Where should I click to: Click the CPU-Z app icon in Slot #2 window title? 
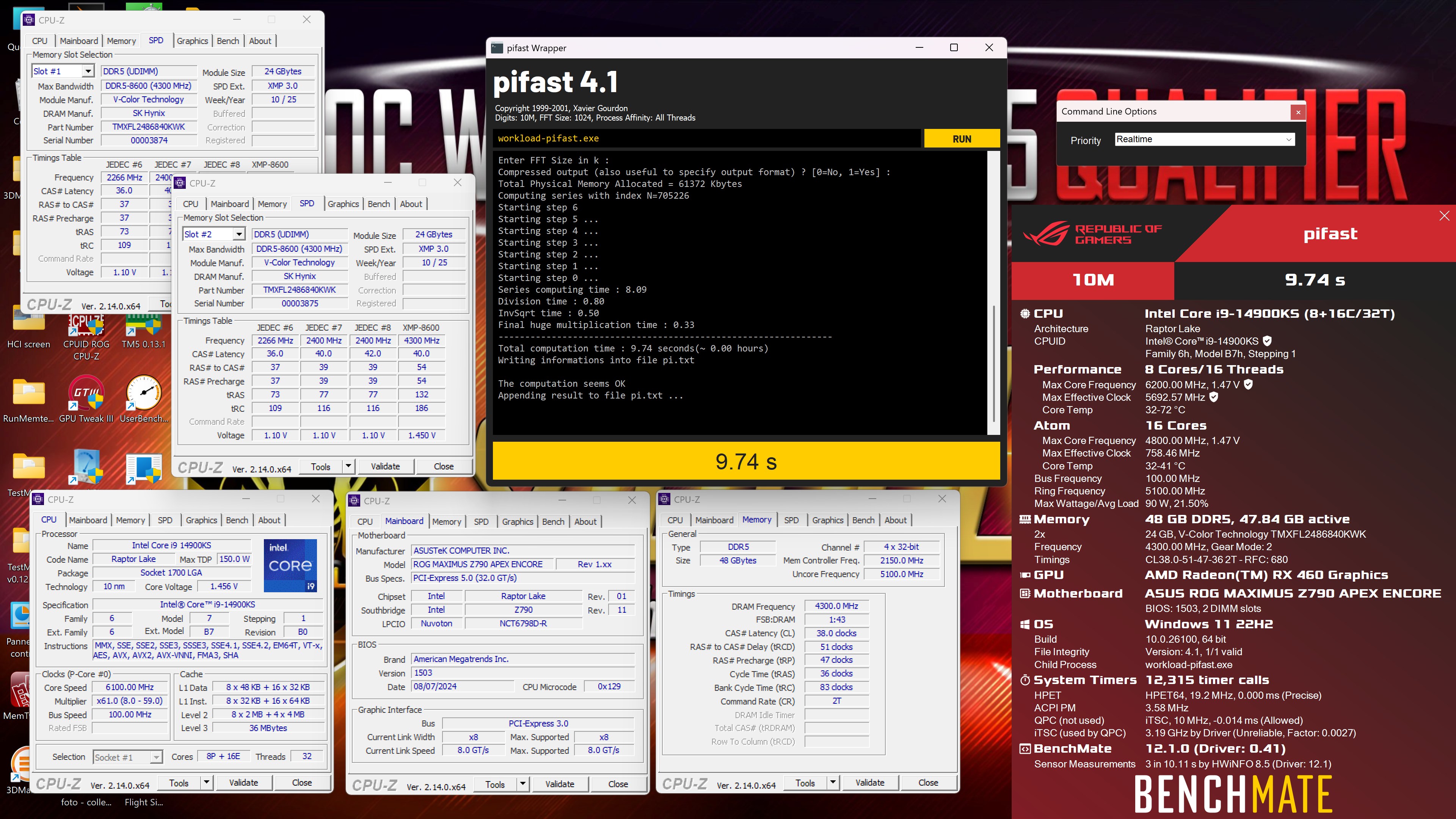[x=180, y=183]
